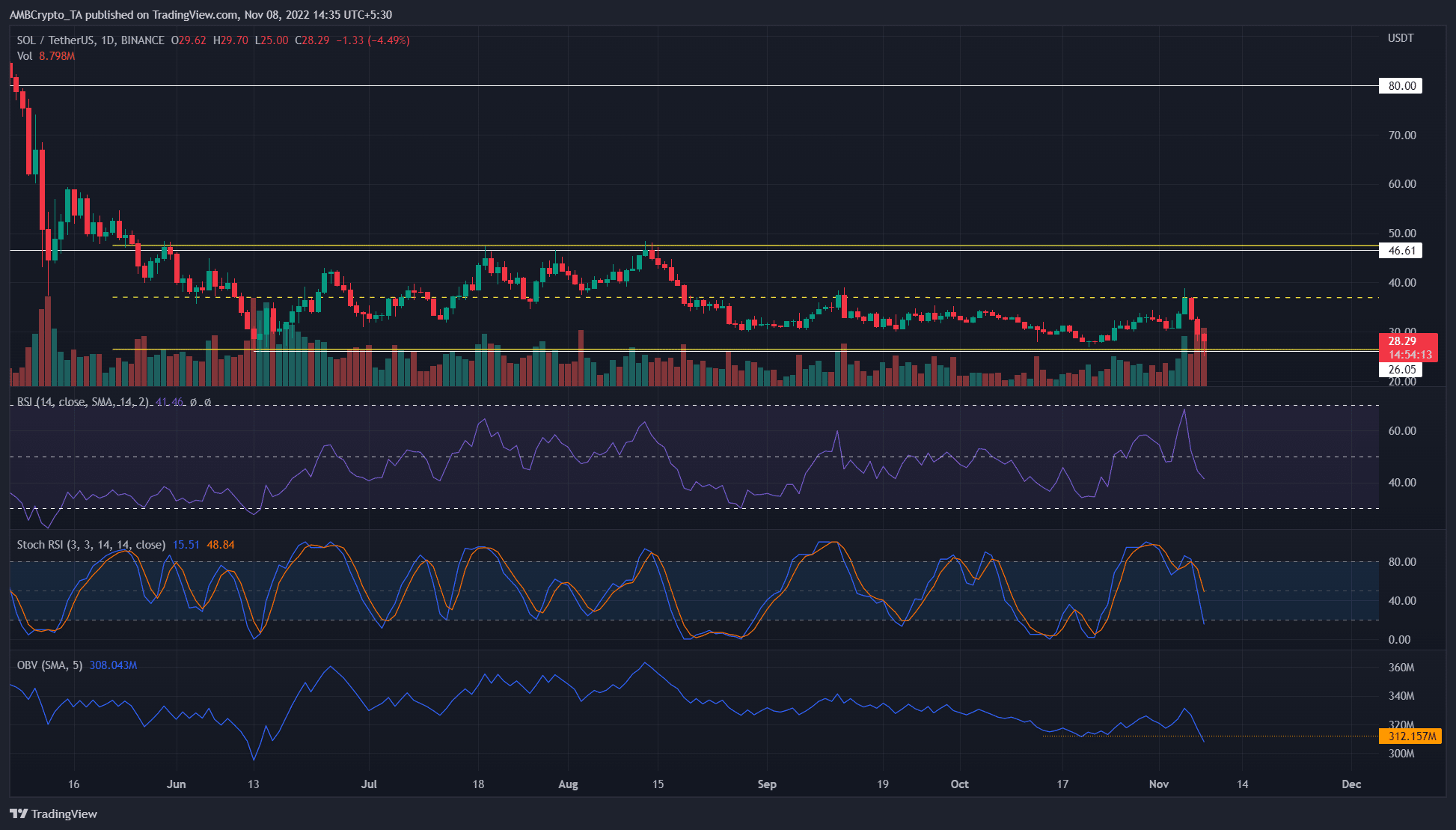Click the AMBCrypto_TA published header text

201,15
